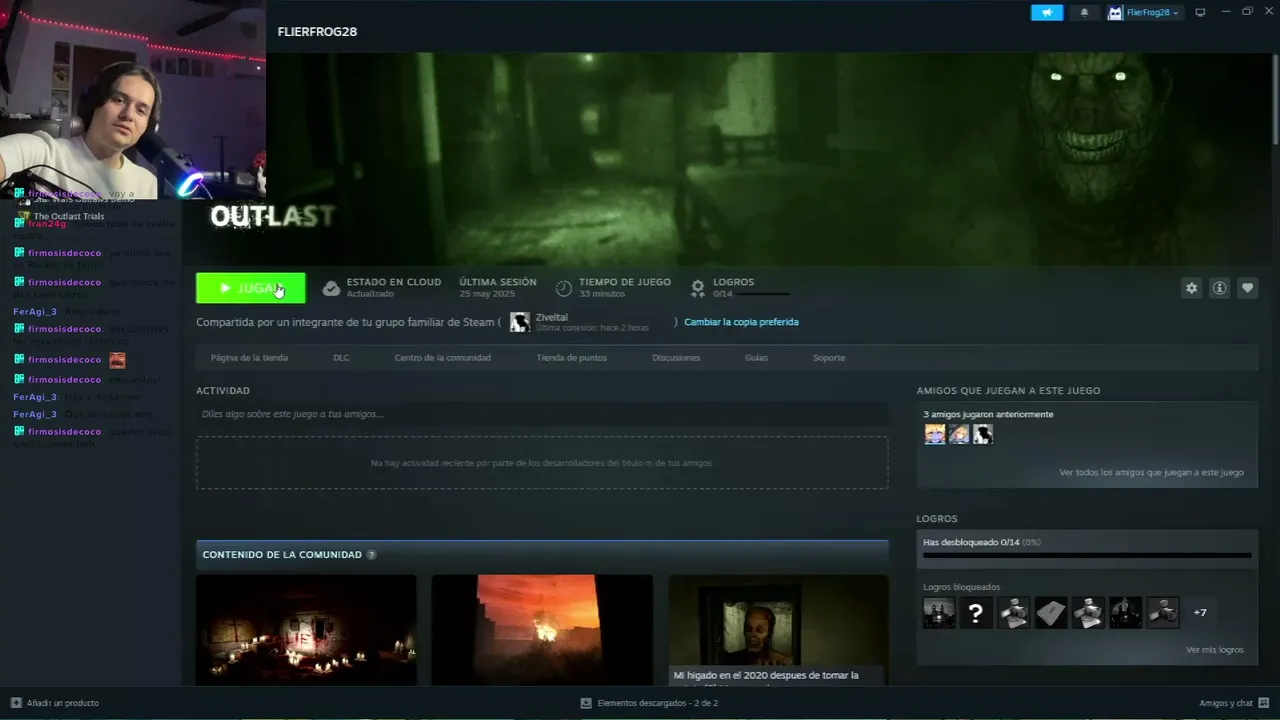This screenshot has width=1280, height=720.
Task: Show game info icon
Action: tap(1219, 288)
